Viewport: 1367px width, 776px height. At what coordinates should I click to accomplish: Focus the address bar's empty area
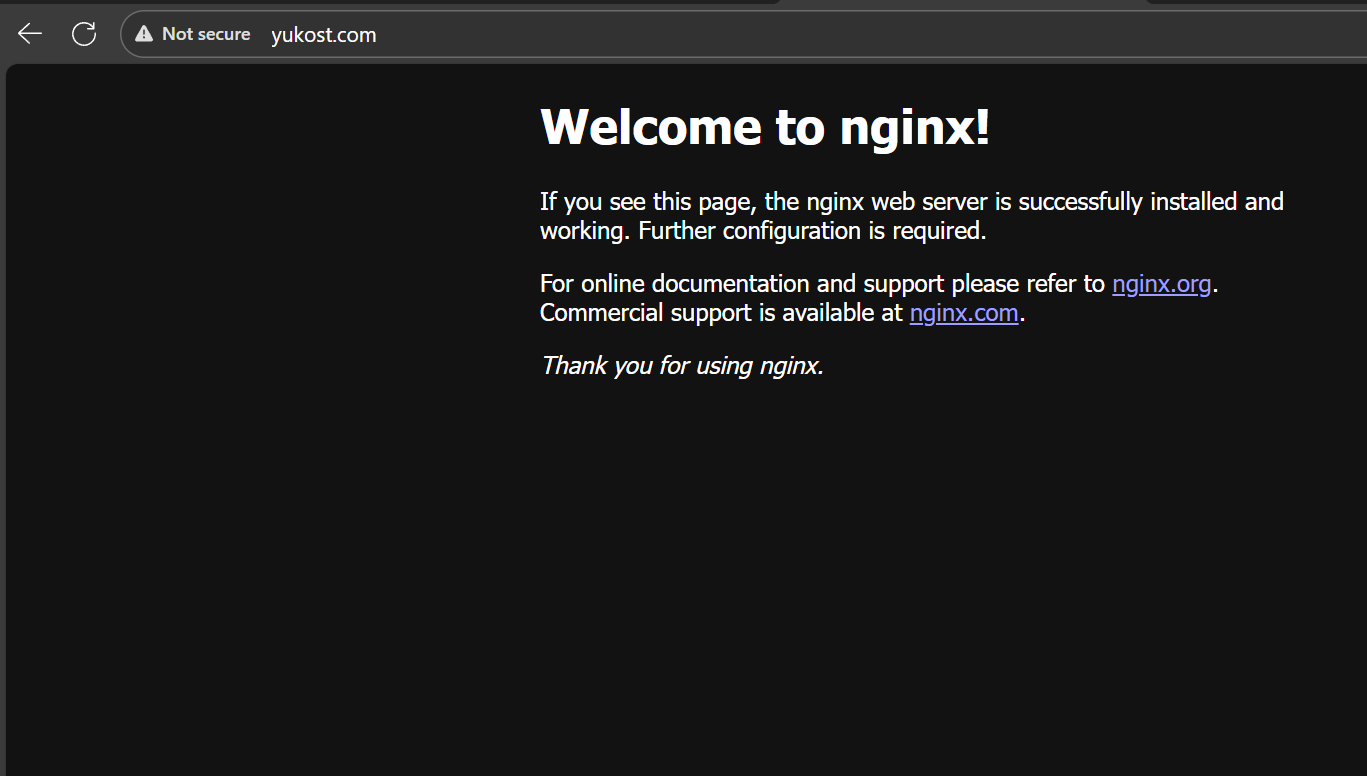point(800,35)
